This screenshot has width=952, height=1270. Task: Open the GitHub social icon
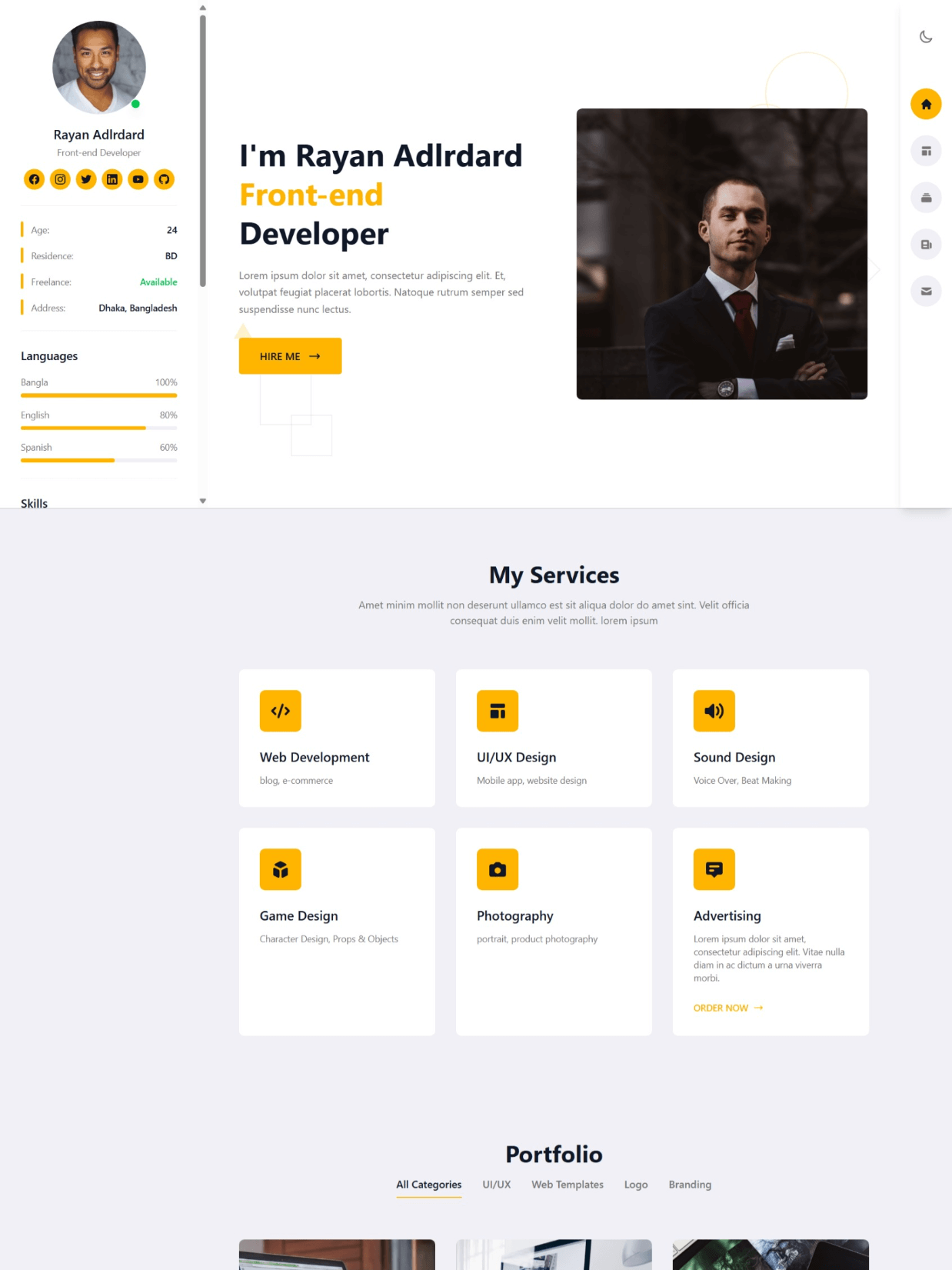tap(164, 179)
